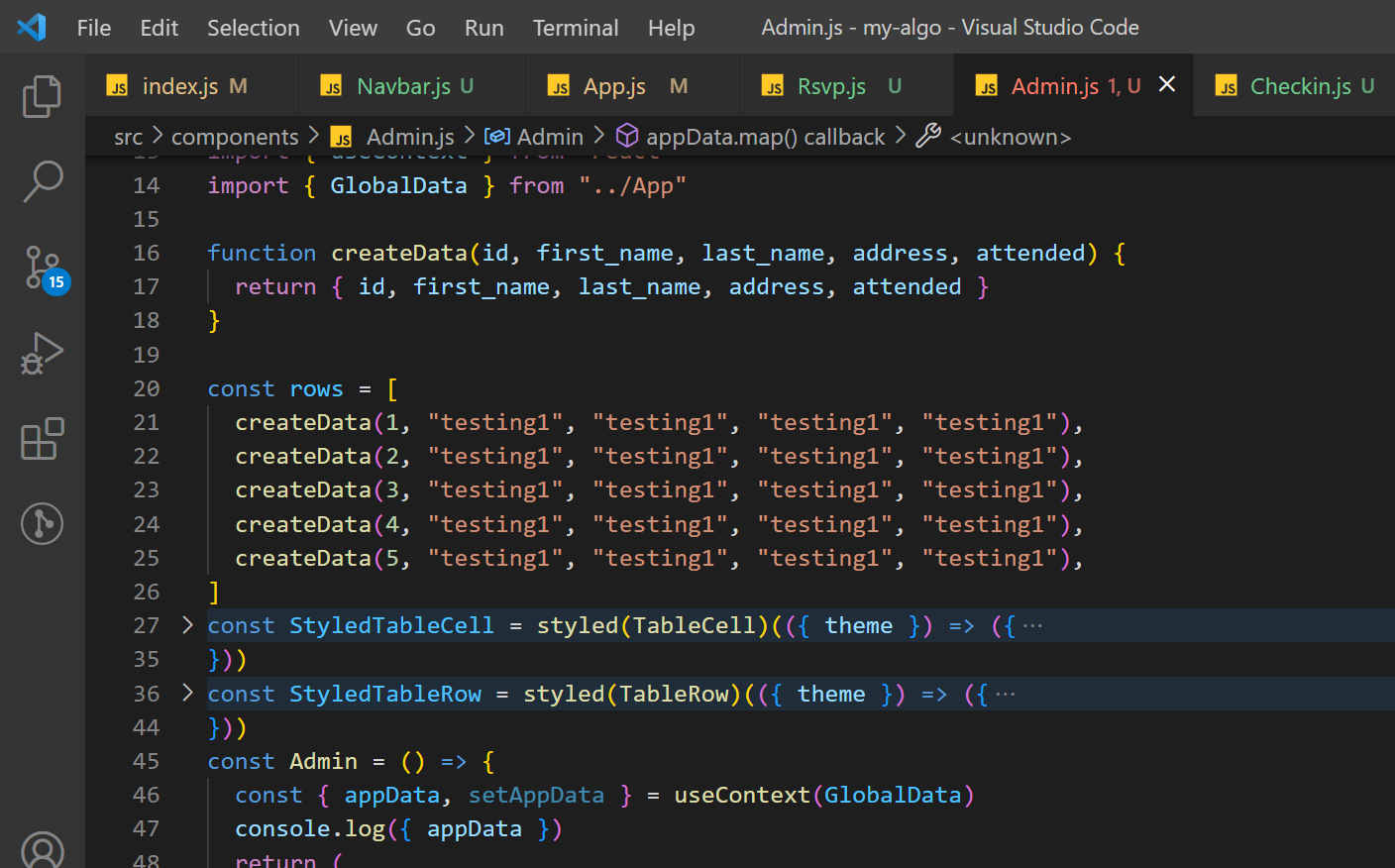
Task: Click line number 45 in the gutter
Action: tap(147, 761)
